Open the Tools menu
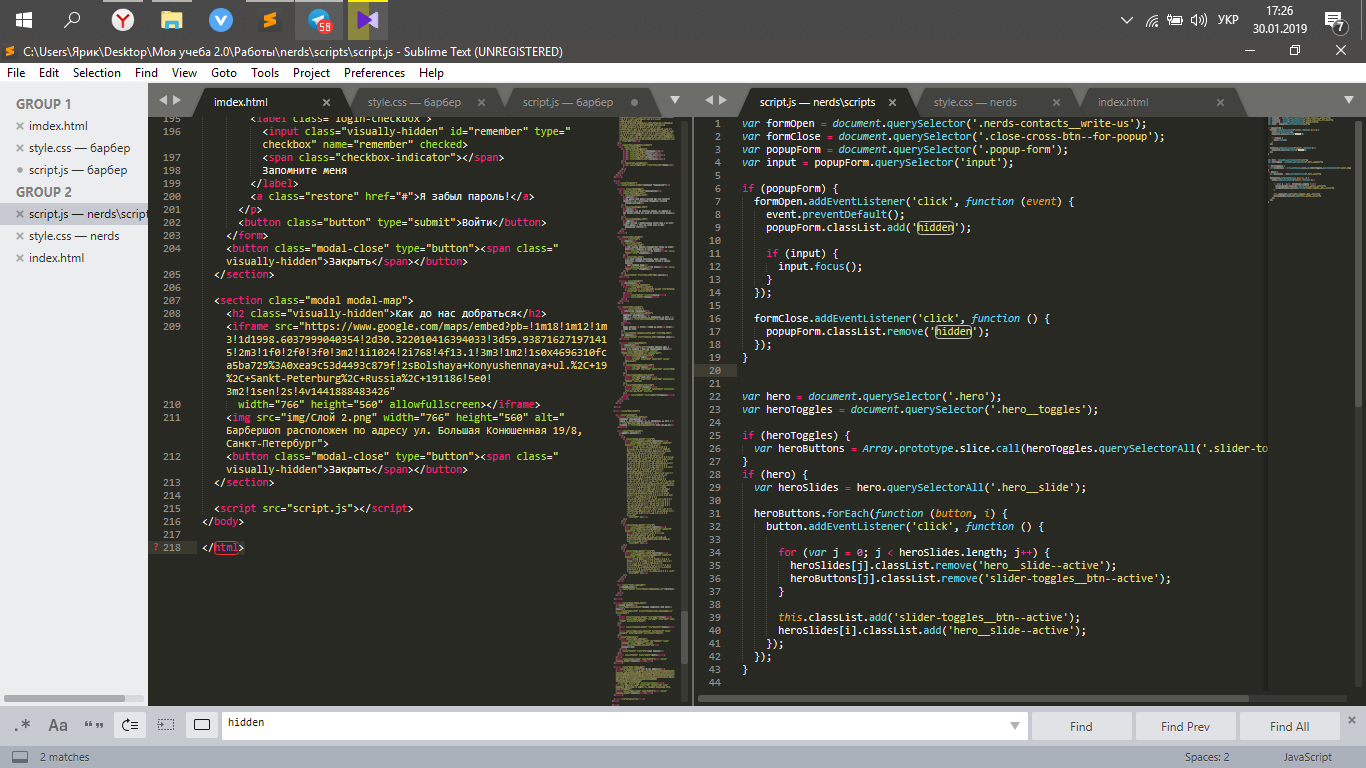The height and width of the screenshot is (768, 1366). click(x=265, y=73)
